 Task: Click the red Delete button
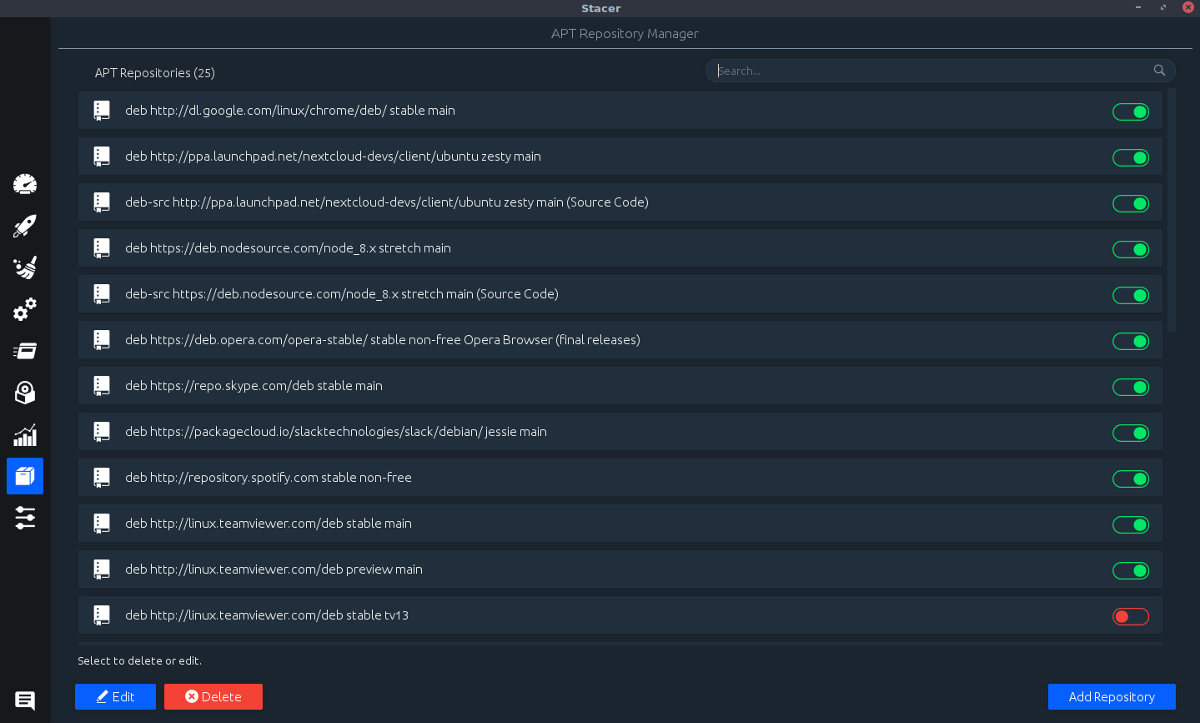click(x=213, y=697)
